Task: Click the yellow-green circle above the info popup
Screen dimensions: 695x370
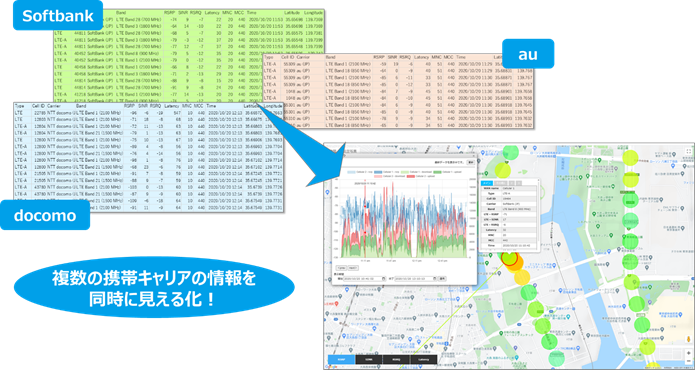Action: click(503, 171)
